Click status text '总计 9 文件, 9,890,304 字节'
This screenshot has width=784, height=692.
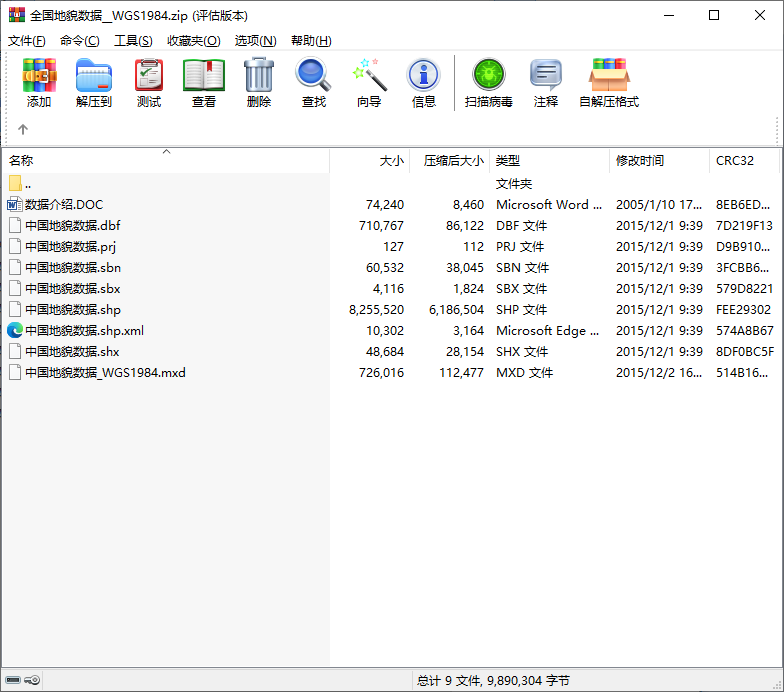click(493, 680)
